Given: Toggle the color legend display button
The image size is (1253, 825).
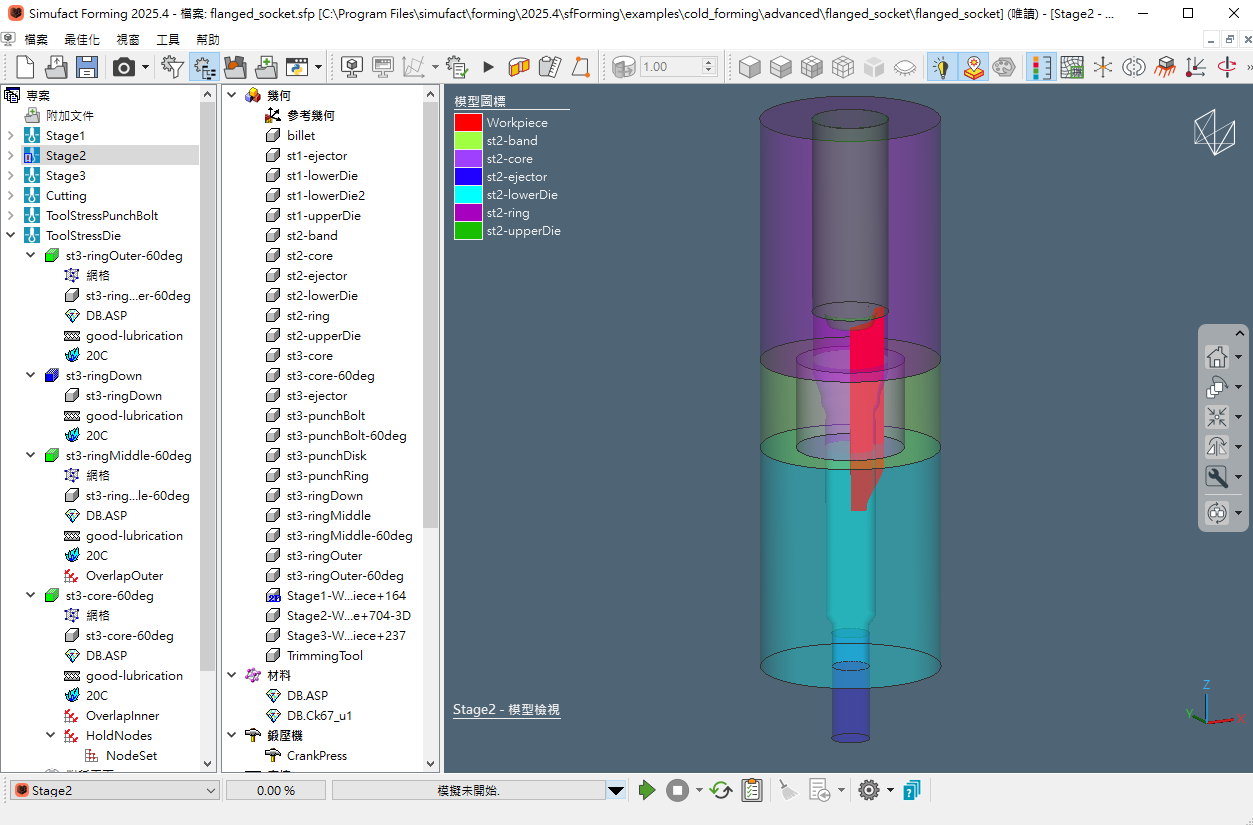Looking at the screenshot, I should click(1040, 67).
